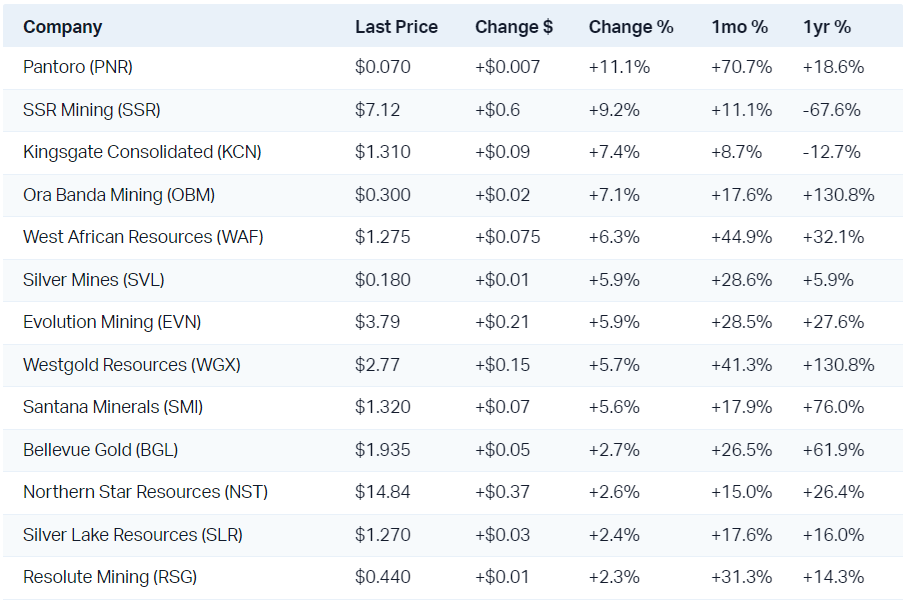The image size is (906, 603).
Task: Click the Silver Mines (SVL) row
Action: coord(95,280)
